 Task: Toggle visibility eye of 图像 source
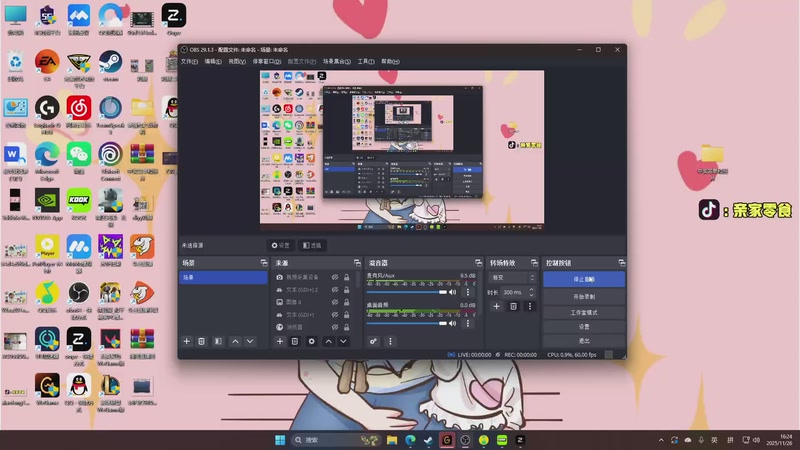pos(335,302)
